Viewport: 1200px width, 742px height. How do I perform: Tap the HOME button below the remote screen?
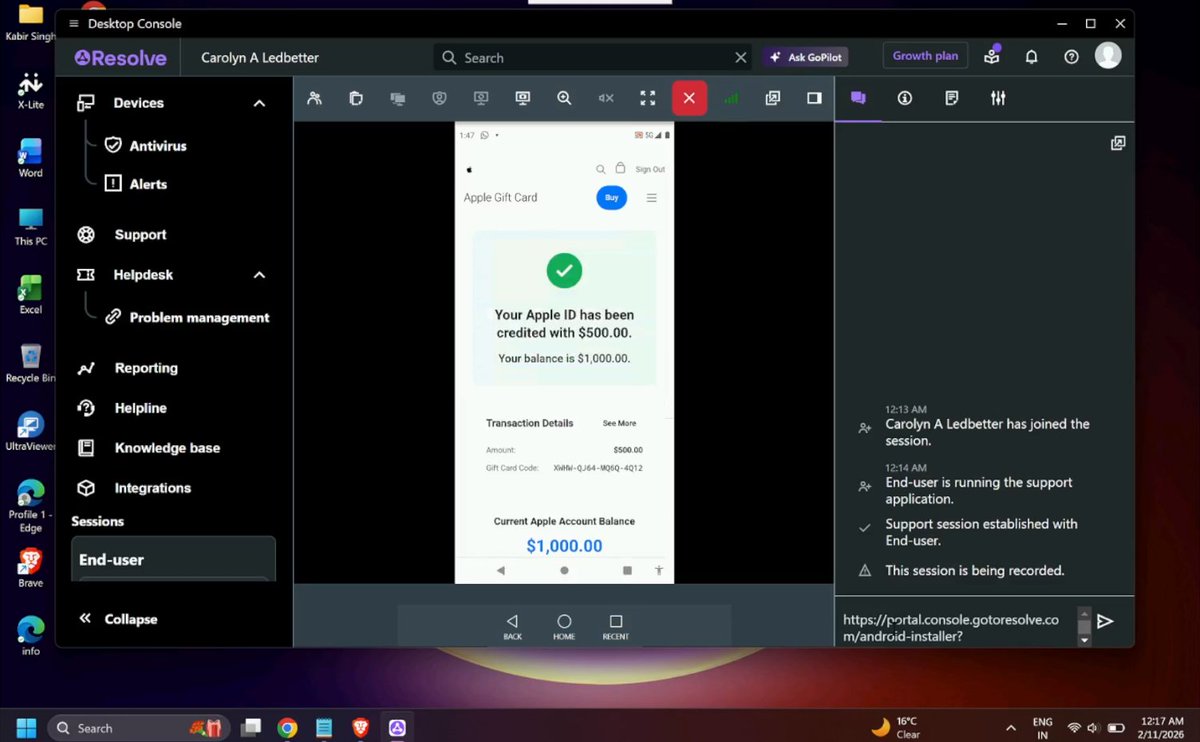[x=564, y=627]
